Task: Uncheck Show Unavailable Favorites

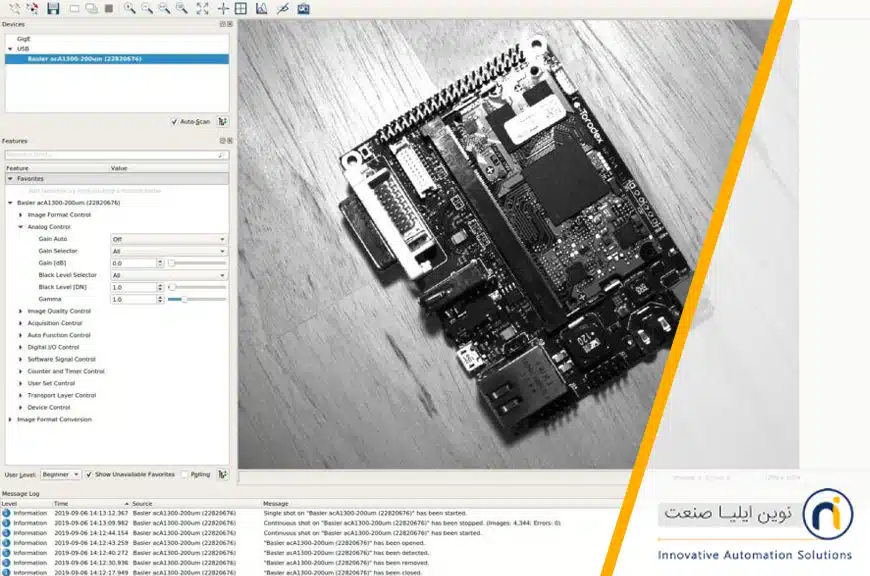Action: tap(89, 474)
